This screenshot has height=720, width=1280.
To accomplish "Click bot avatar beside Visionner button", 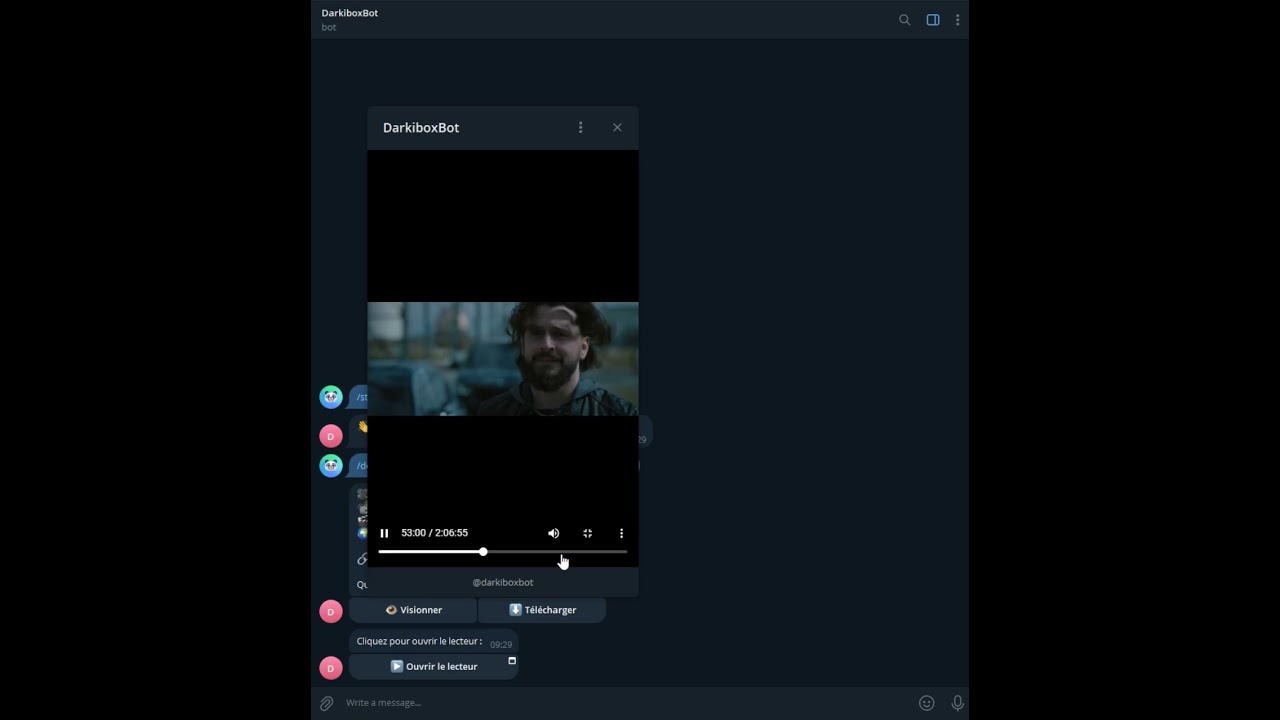I will pyautogui.click(x=331, y=611).
